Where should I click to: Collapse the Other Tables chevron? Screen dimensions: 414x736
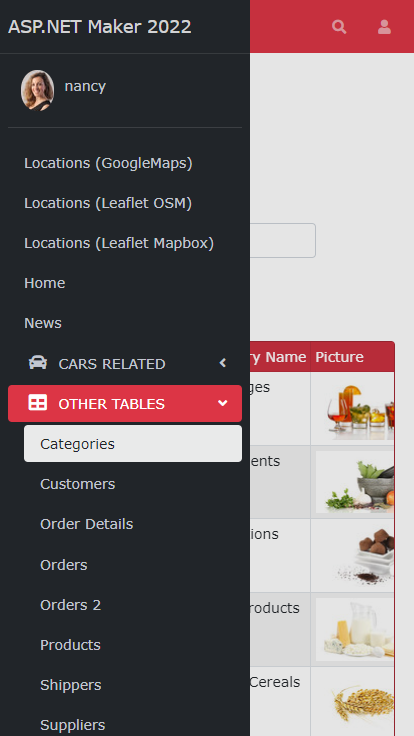click(x=223, y=403)
